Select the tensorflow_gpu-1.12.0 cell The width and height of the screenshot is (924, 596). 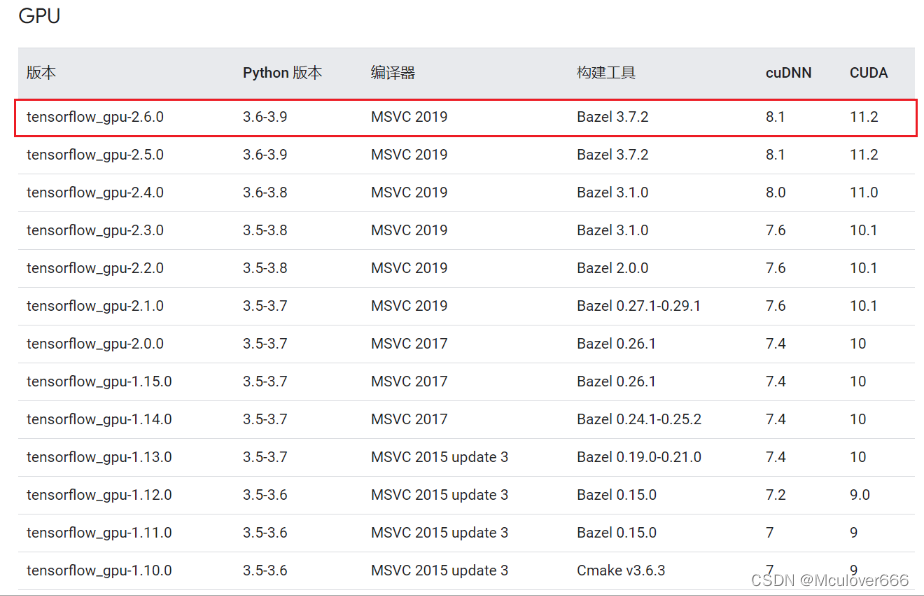(x=99, y=495)
